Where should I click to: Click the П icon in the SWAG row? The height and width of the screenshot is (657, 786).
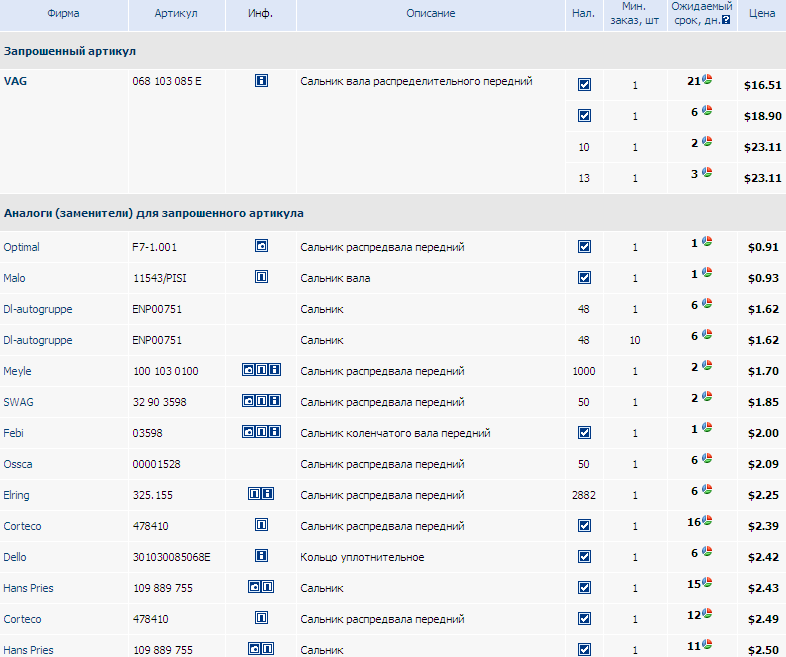[261, 401]
